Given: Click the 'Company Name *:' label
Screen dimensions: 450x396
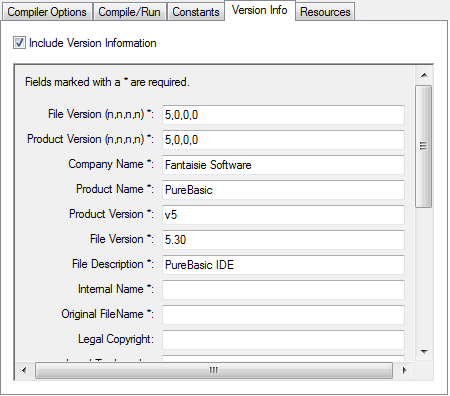Looking at the screenshot, I should coord(111,164).
